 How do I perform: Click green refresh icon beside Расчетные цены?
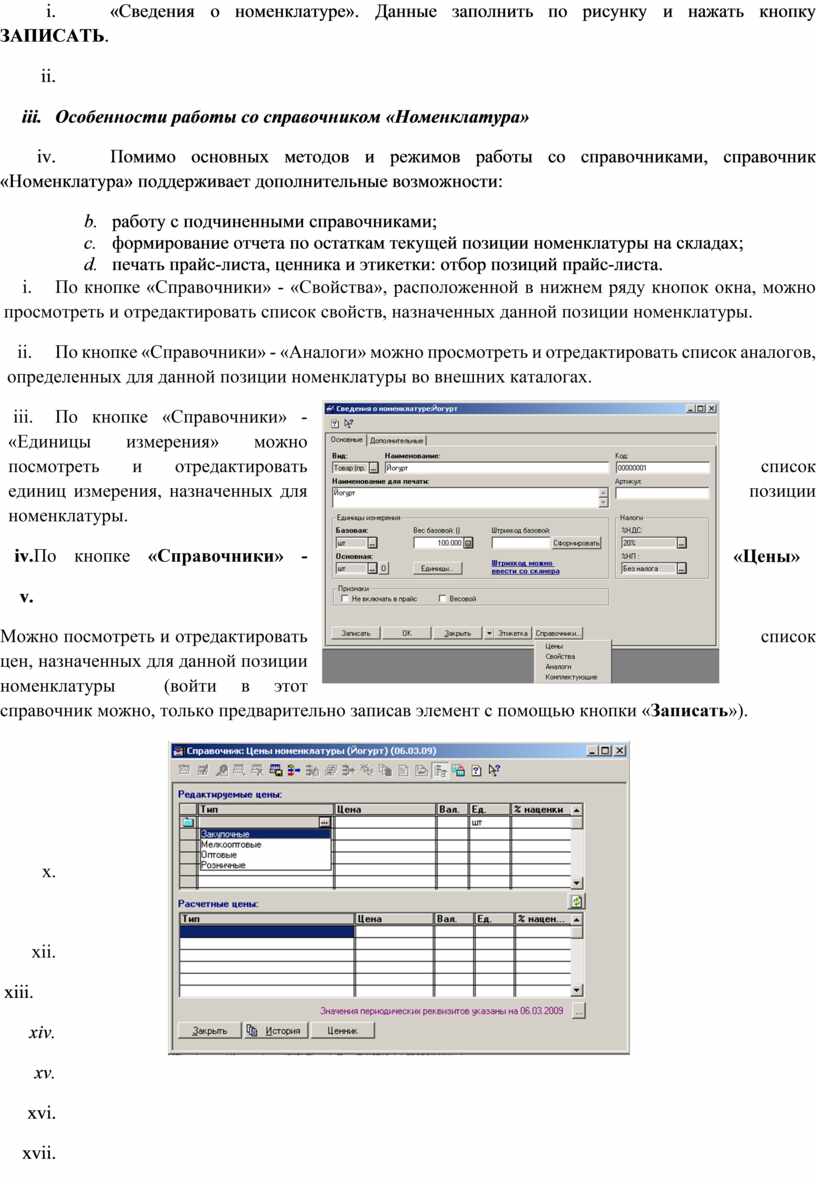point(576,902)
